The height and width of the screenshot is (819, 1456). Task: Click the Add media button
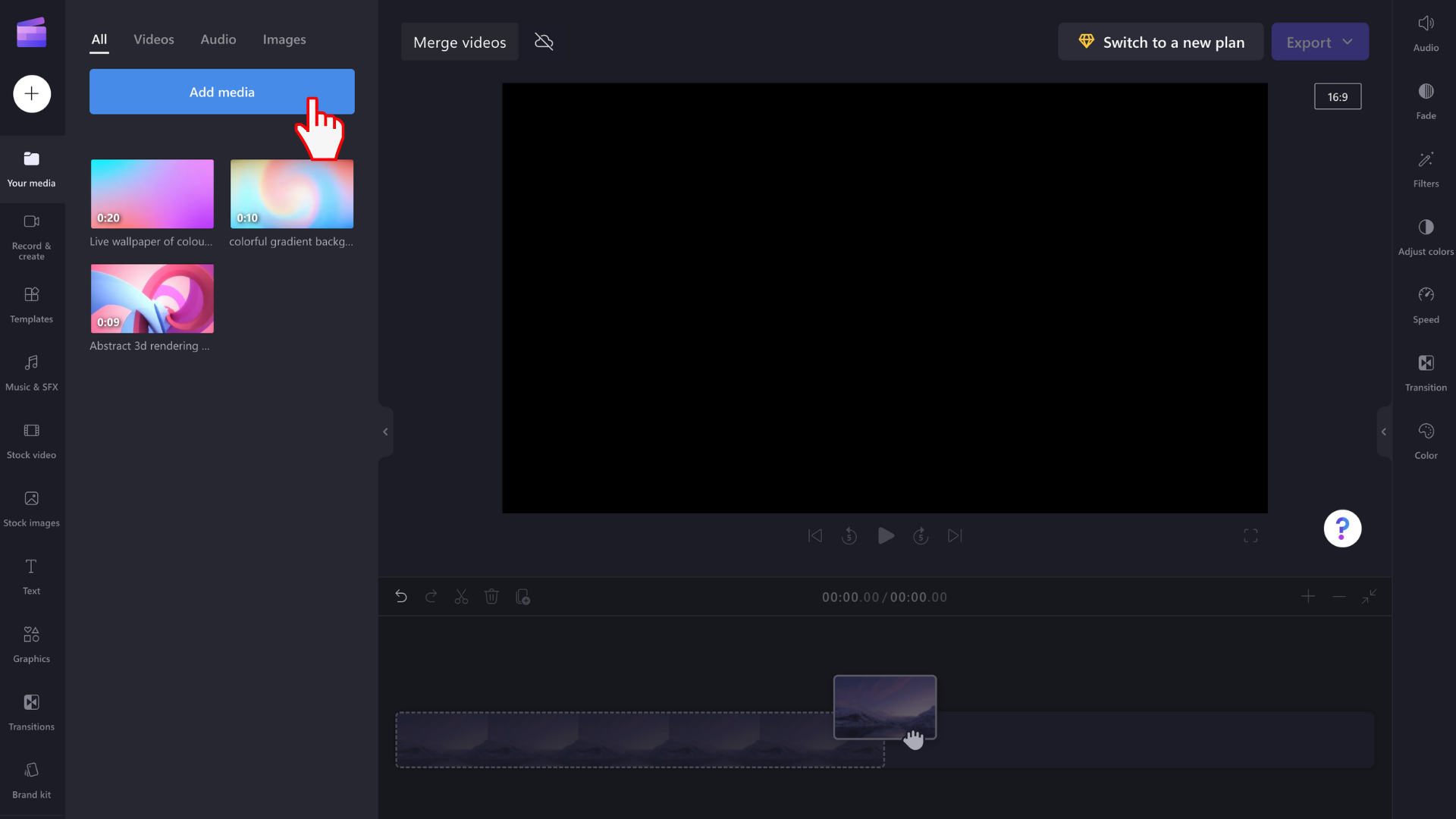coord(222,91)
